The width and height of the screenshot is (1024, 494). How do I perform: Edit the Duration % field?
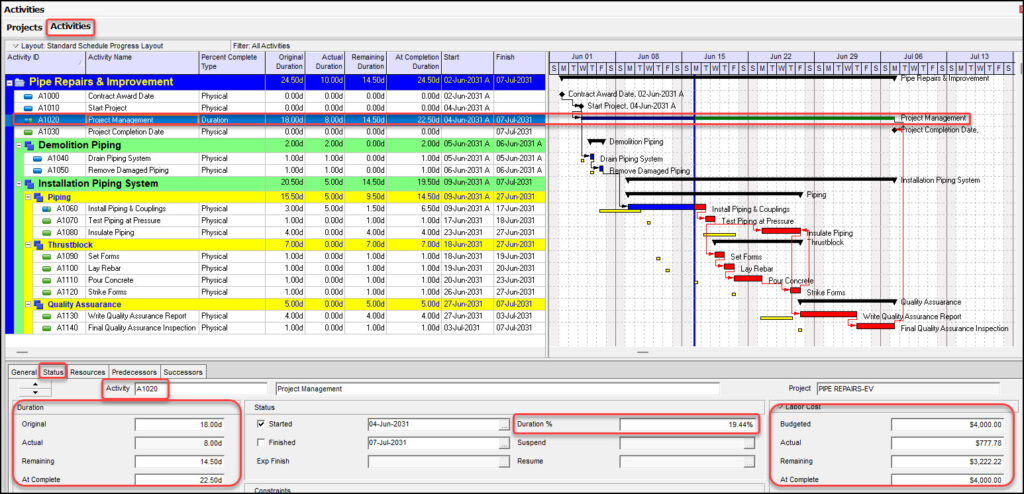689,425
